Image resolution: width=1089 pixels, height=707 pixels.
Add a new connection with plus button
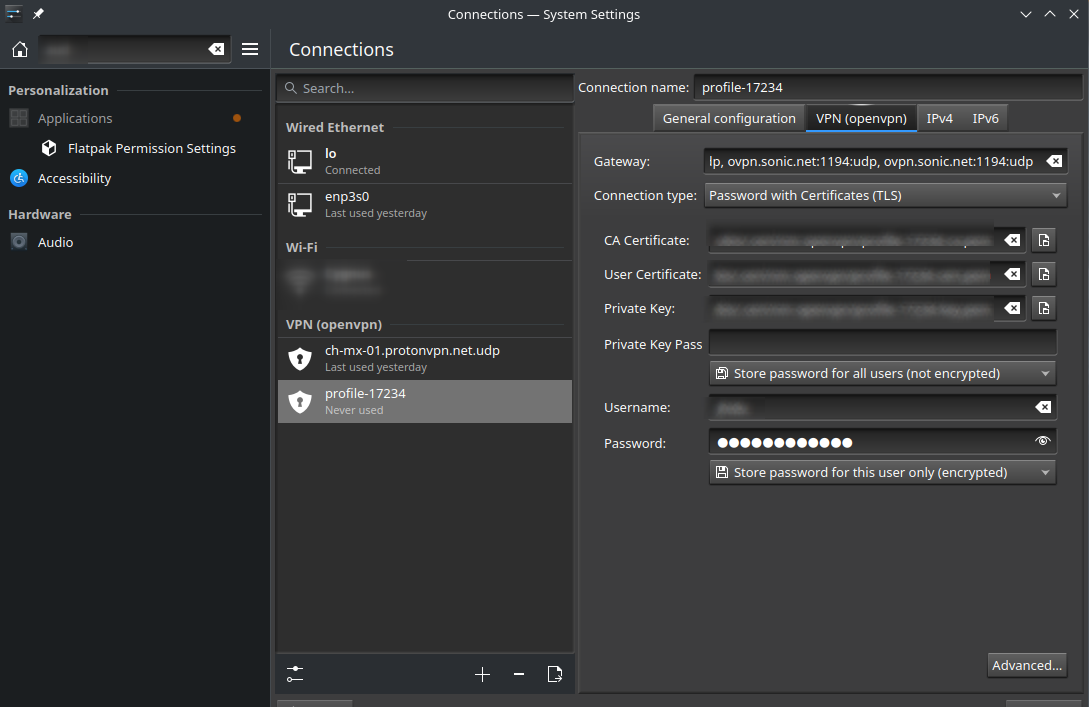(482, 674)
